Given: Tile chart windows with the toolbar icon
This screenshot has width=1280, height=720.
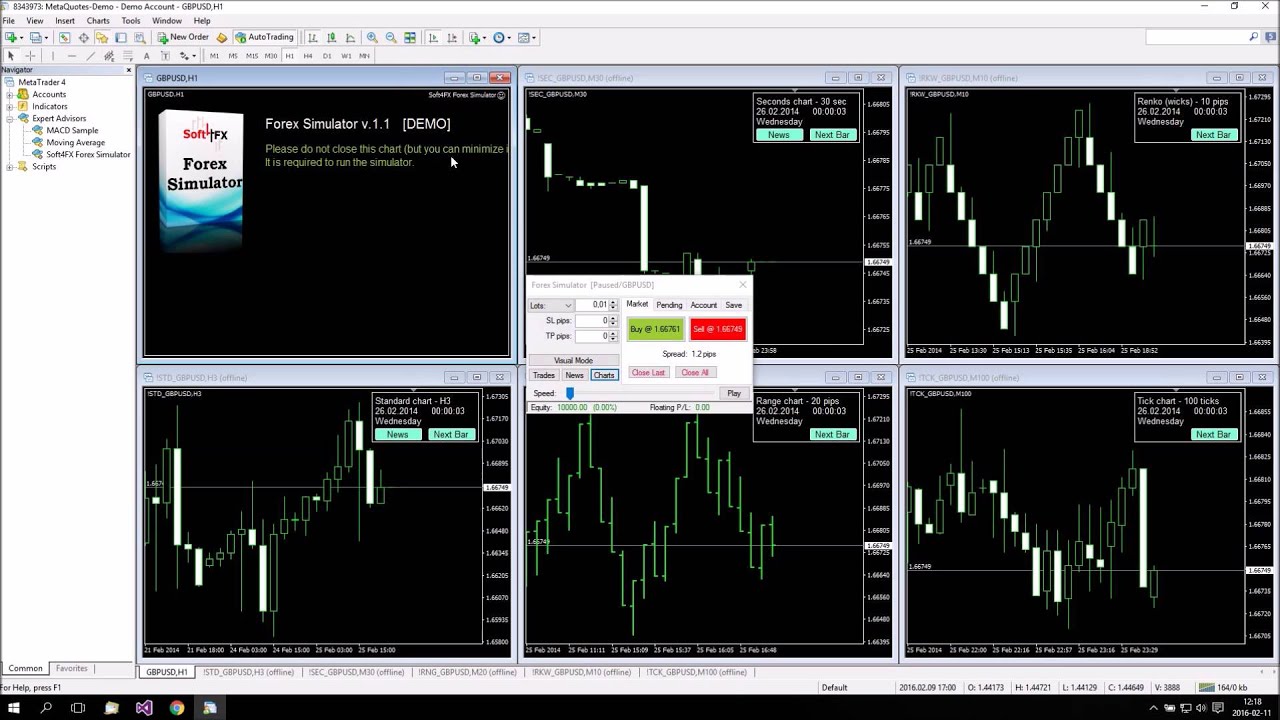Looking at the screenshot, I should click(x=410, y=37).
